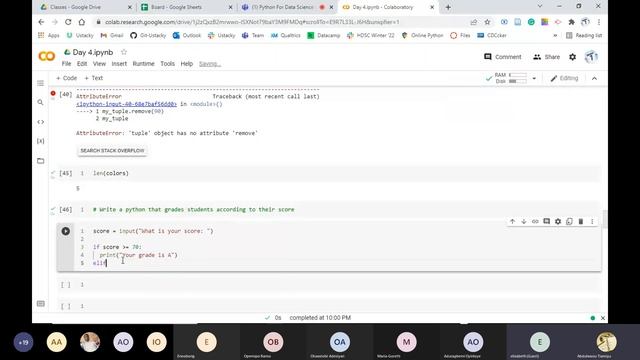
Task: Open Reading list
Action: coord(584,36)
